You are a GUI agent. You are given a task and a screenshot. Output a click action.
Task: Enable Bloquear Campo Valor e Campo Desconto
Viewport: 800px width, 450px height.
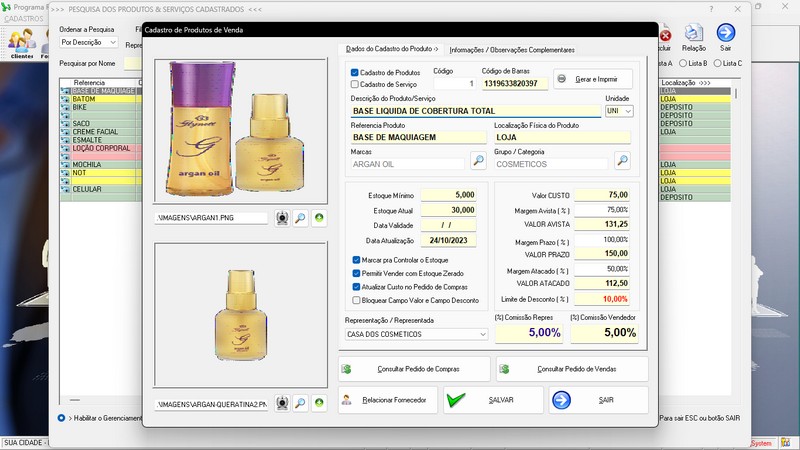358,299
